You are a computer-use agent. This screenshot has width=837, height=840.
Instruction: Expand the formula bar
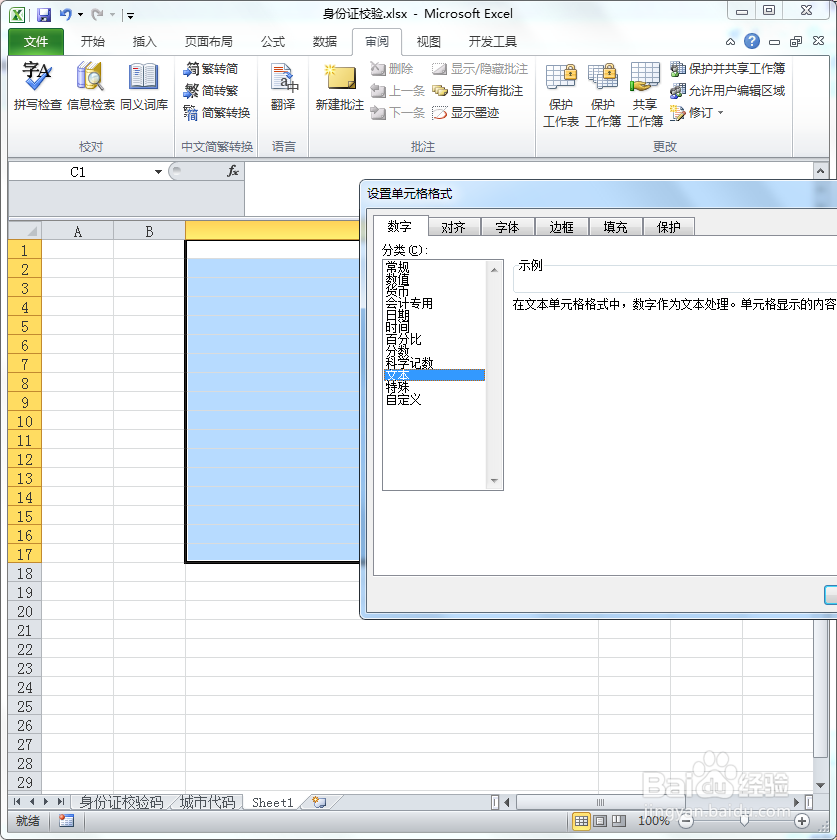(820, 171)
